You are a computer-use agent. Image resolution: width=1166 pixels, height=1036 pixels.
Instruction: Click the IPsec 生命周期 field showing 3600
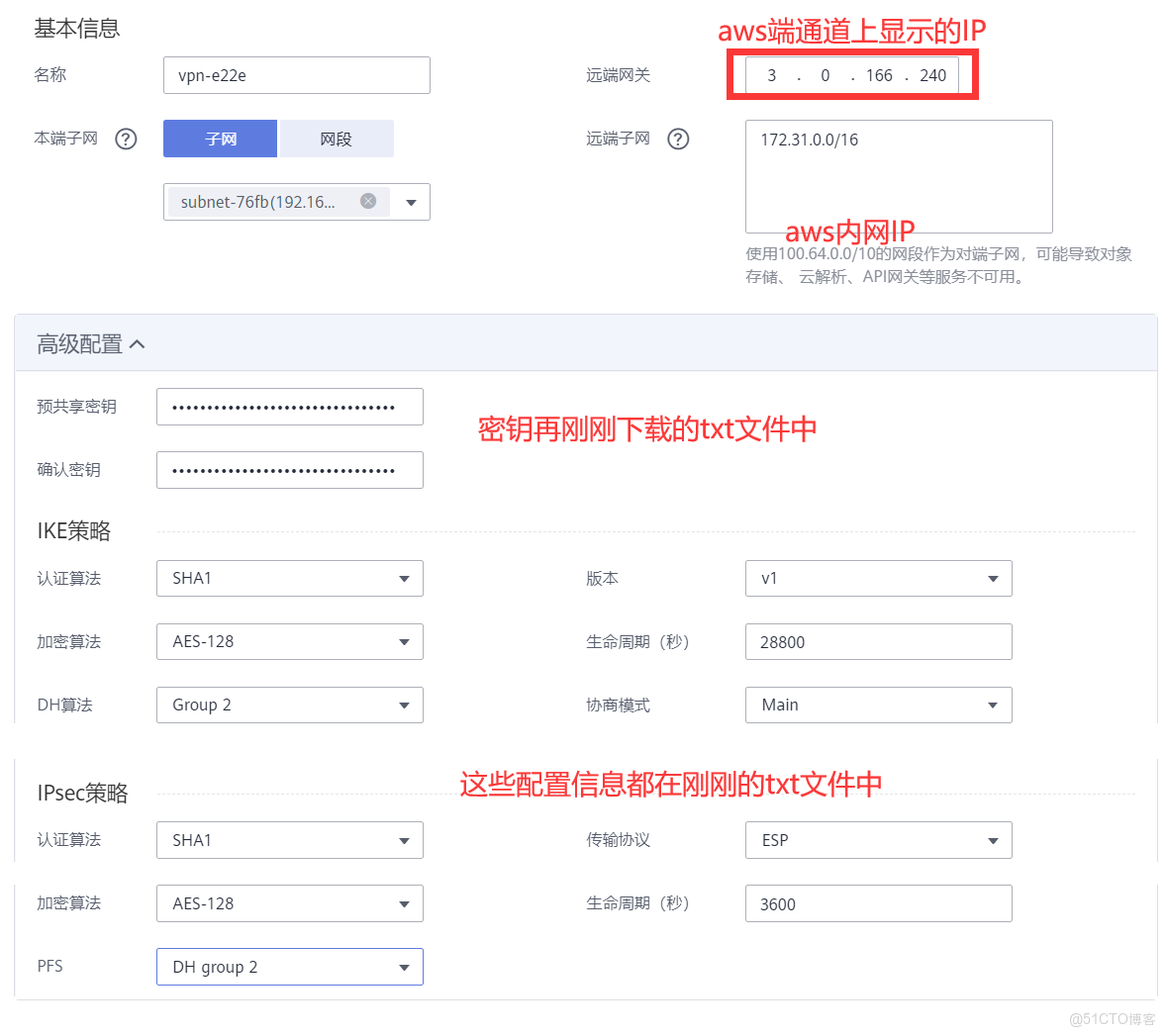tap(878, 903)
